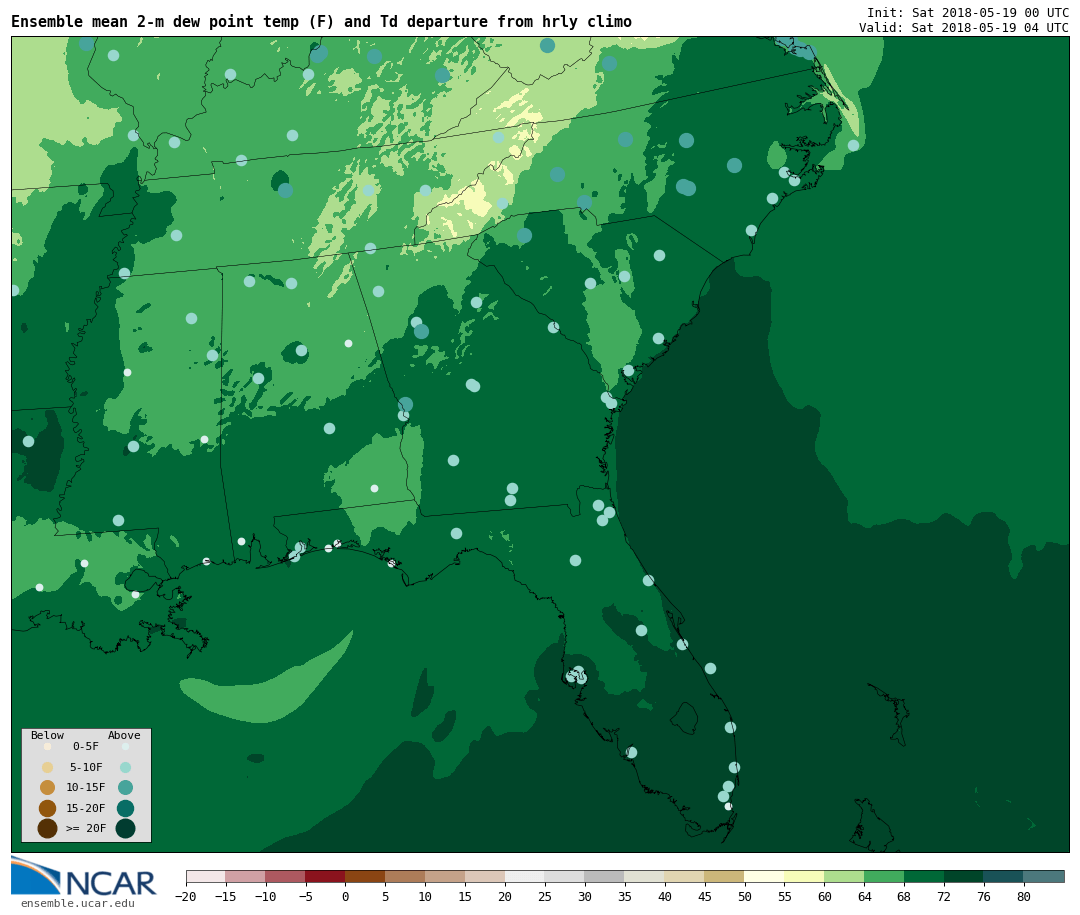1080x915 pixels.
Task: Select the light green swatch between 60 and 64
Action: pyautogui.click(x=844, y=876)
